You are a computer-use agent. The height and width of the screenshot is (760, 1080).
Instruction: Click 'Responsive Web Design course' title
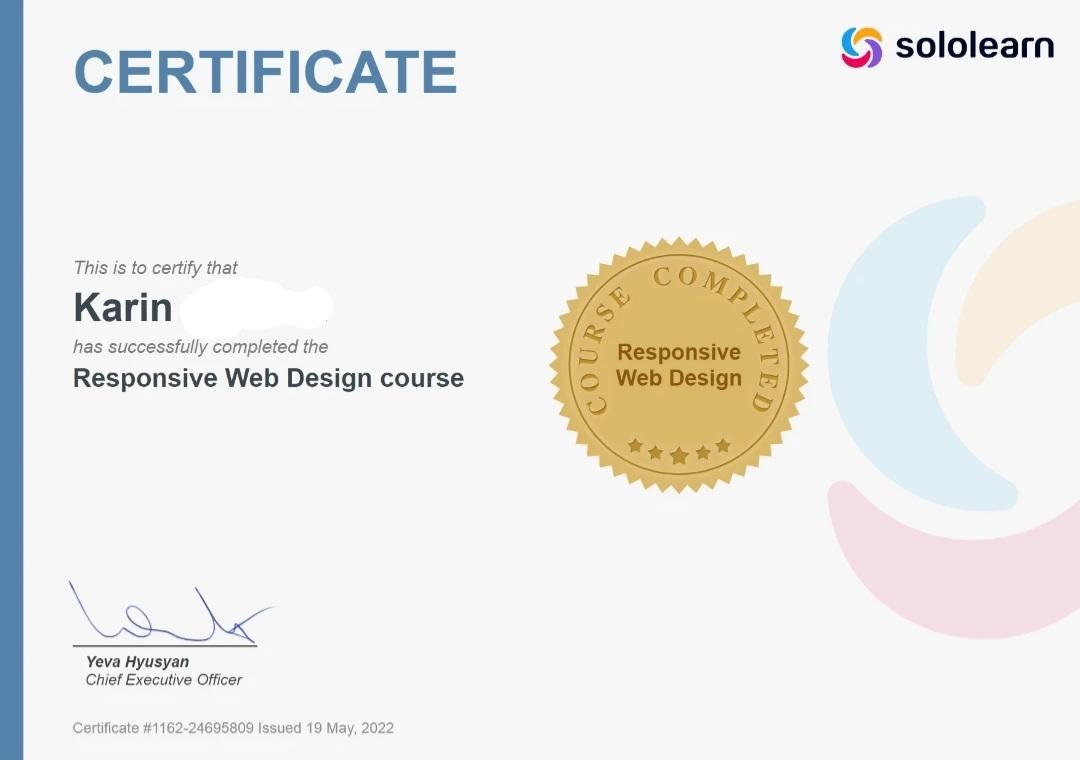click(x=269, y=378)
